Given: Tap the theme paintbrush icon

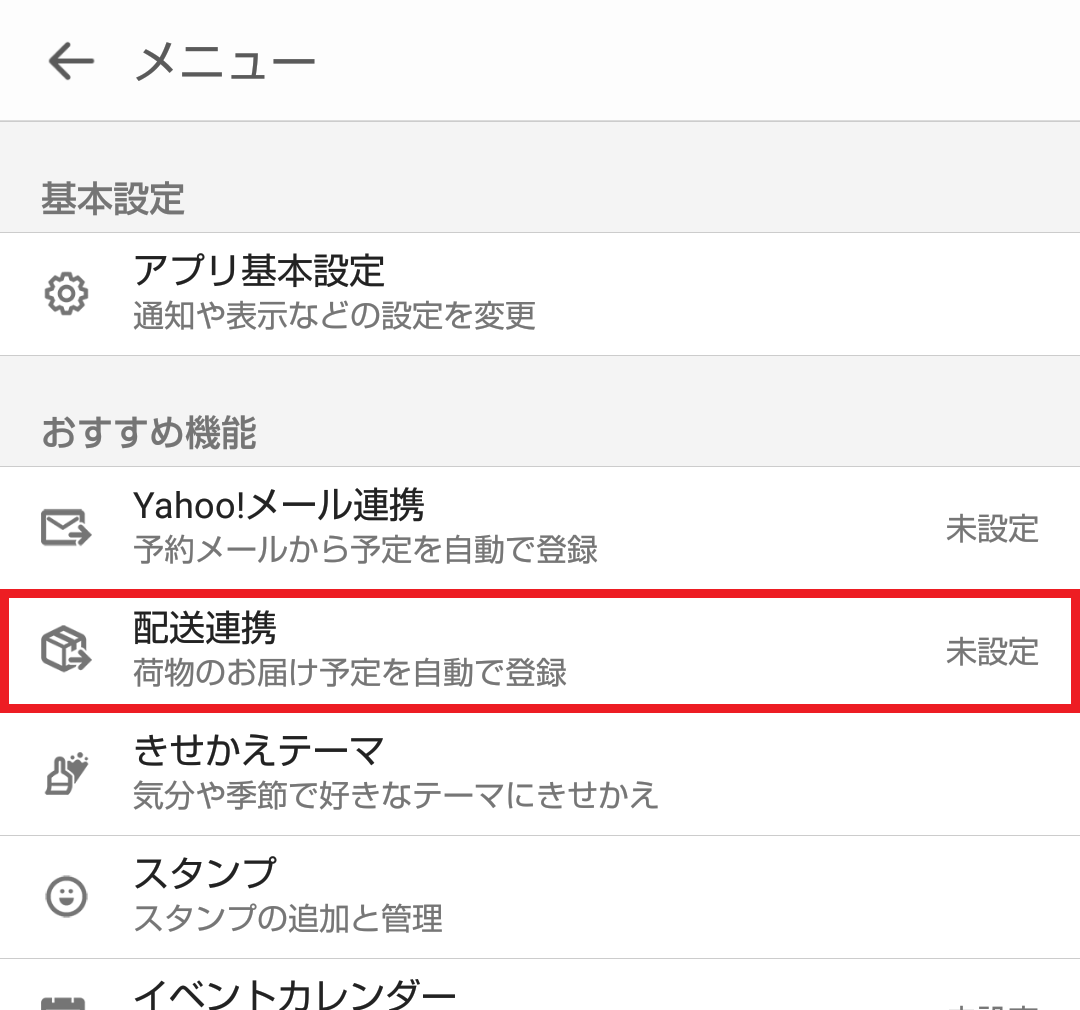Looking at the screenshot, I should [x=67, y=773].
